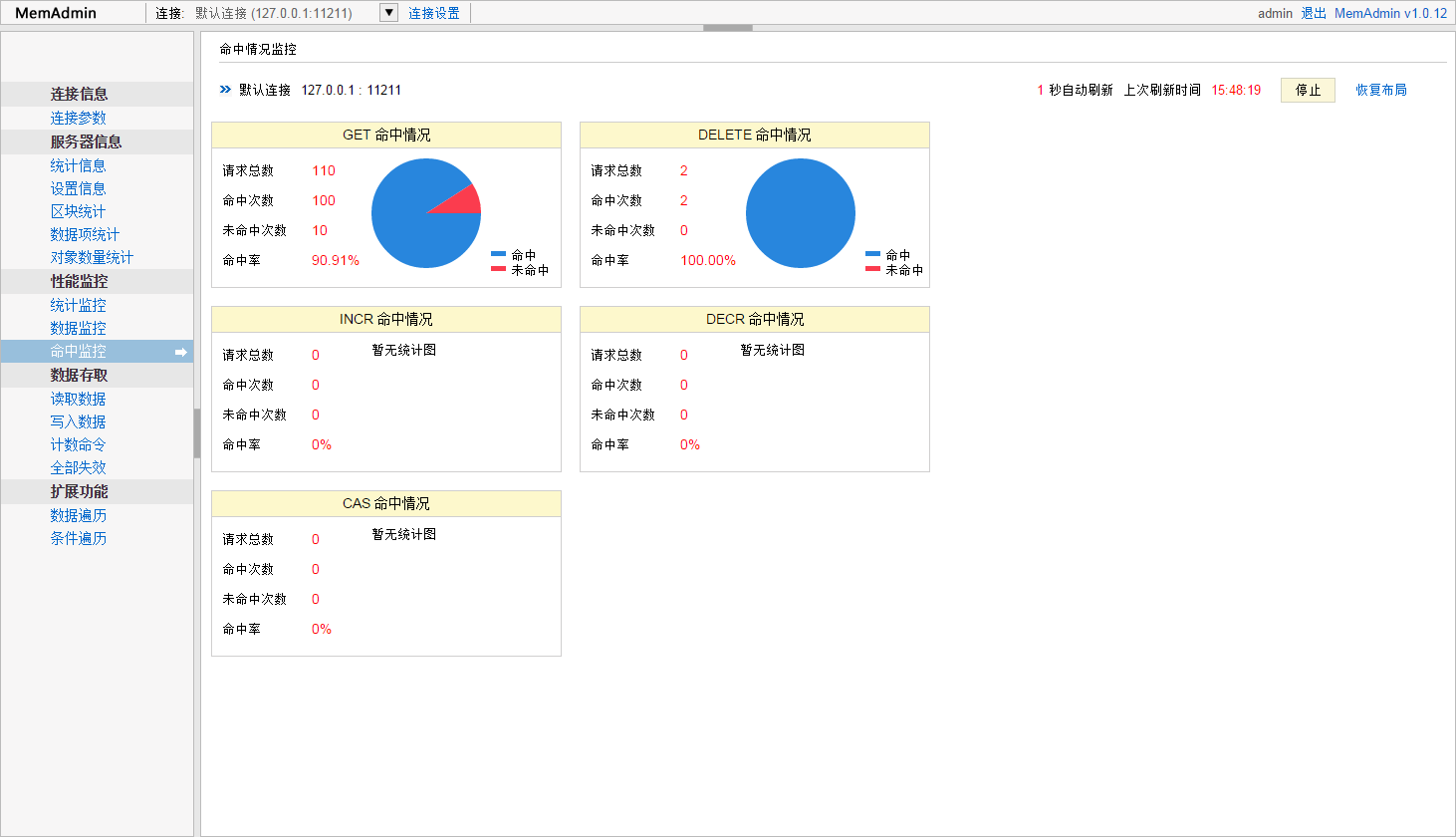
Task: Open the MemAdmin v1.0.12 version link
Action: click(x=1390, y=12)
